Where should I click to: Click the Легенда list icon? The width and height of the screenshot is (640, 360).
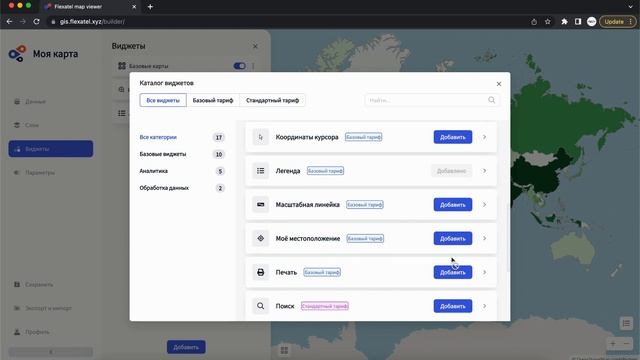pos(260,171)
